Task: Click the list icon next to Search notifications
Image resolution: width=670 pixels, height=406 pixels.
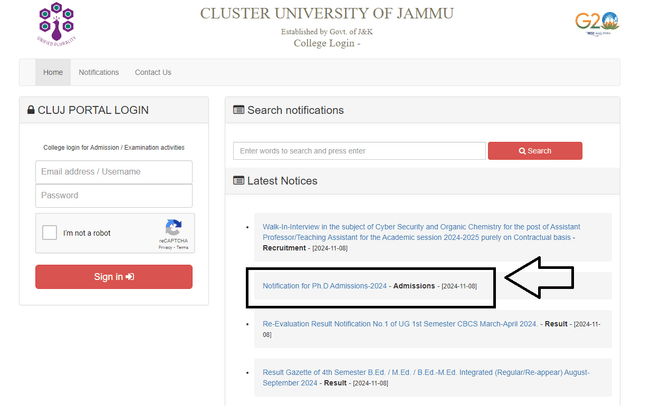Action: (x=238, y=110)
